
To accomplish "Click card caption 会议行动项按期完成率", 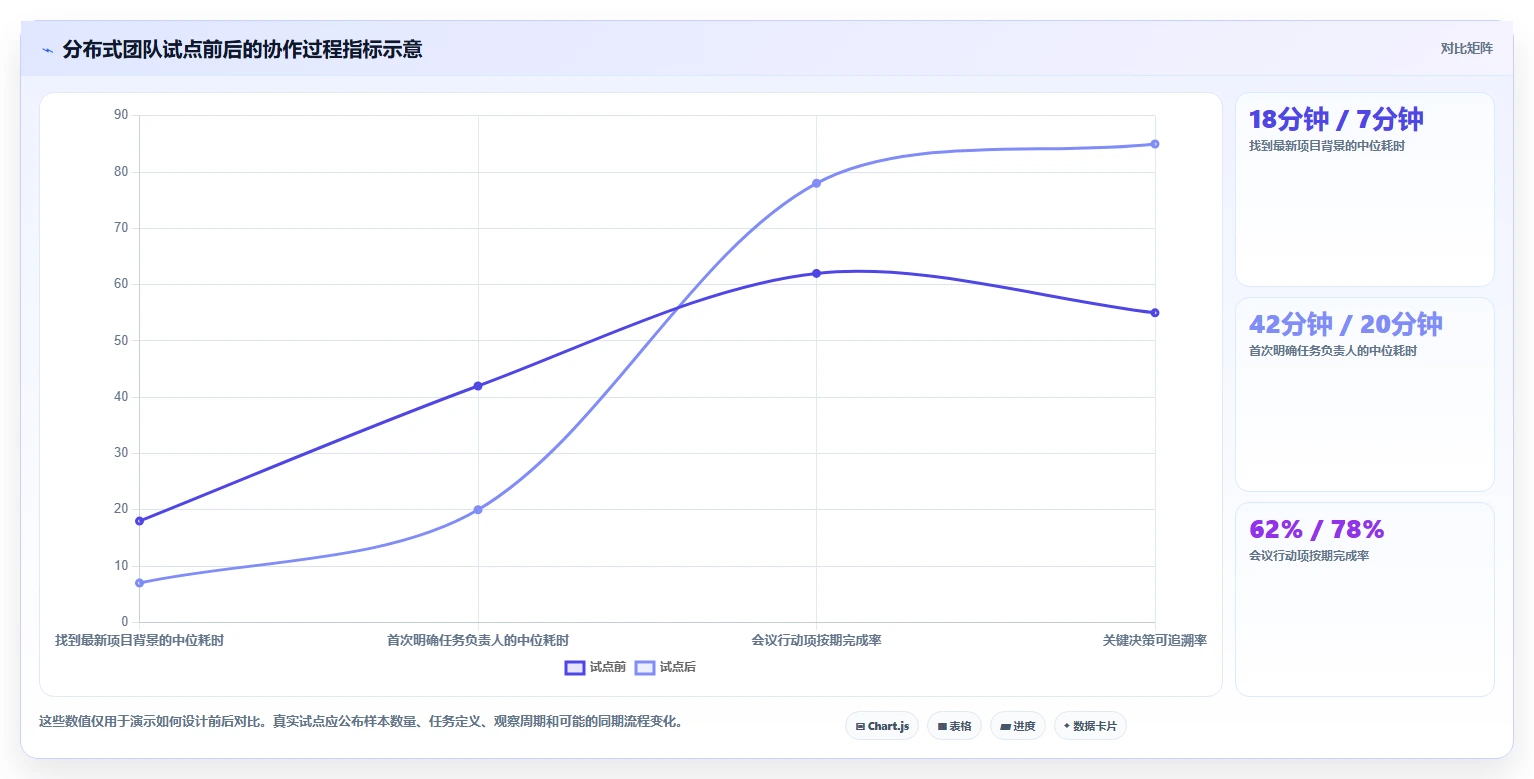I will click(1309, 556).
